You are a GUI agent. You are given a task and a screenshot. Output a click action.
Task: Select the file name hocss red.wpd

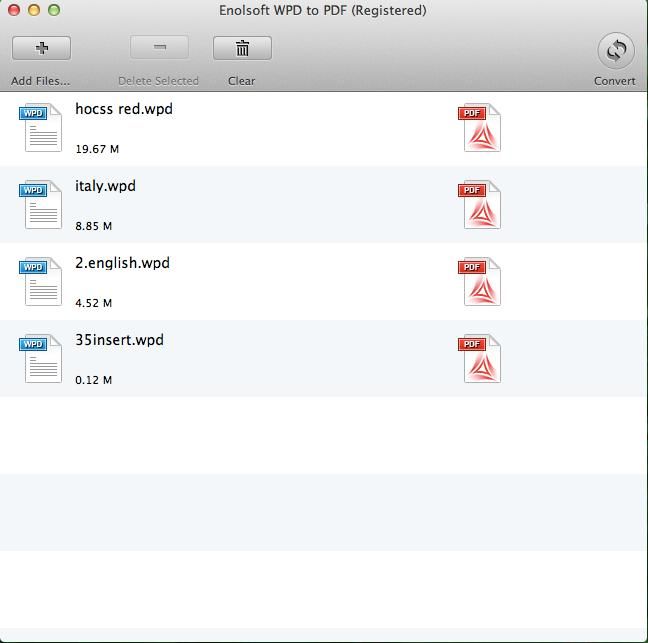(124, 109)
